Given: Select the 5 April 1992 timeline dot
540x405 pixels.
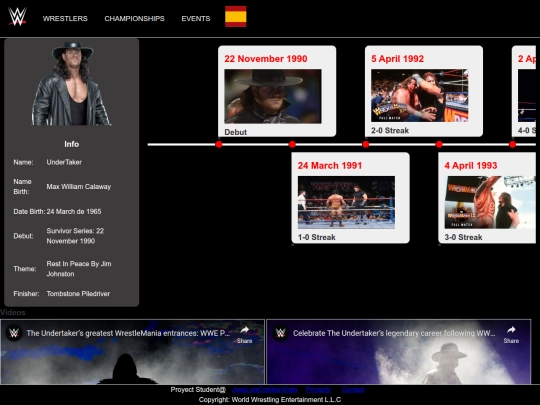Looking at the screenshot, I should pos(366,144).
